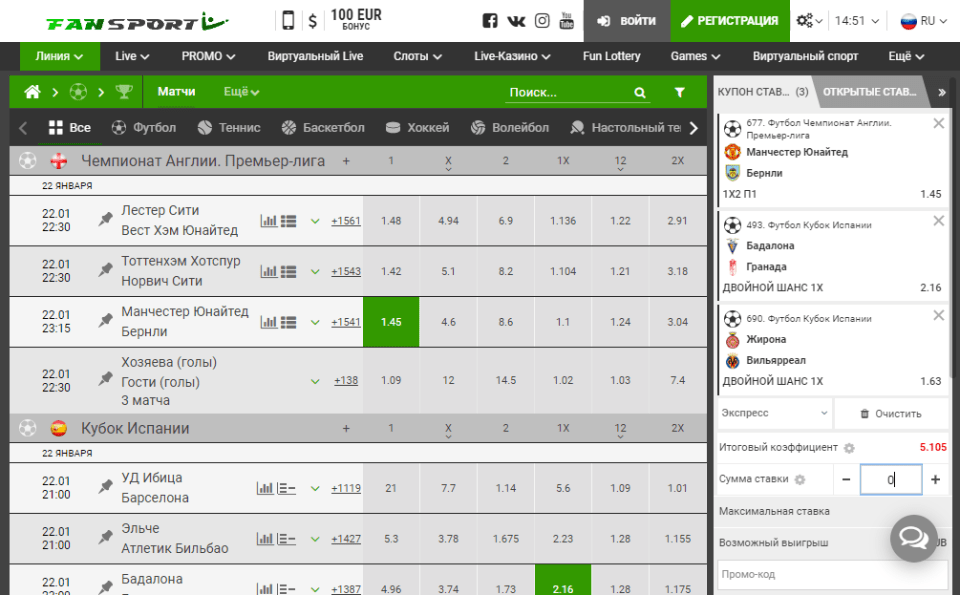The image size is (960, 595).
Task: Switch to Открытые ставки tab
Action: (869, 92)
